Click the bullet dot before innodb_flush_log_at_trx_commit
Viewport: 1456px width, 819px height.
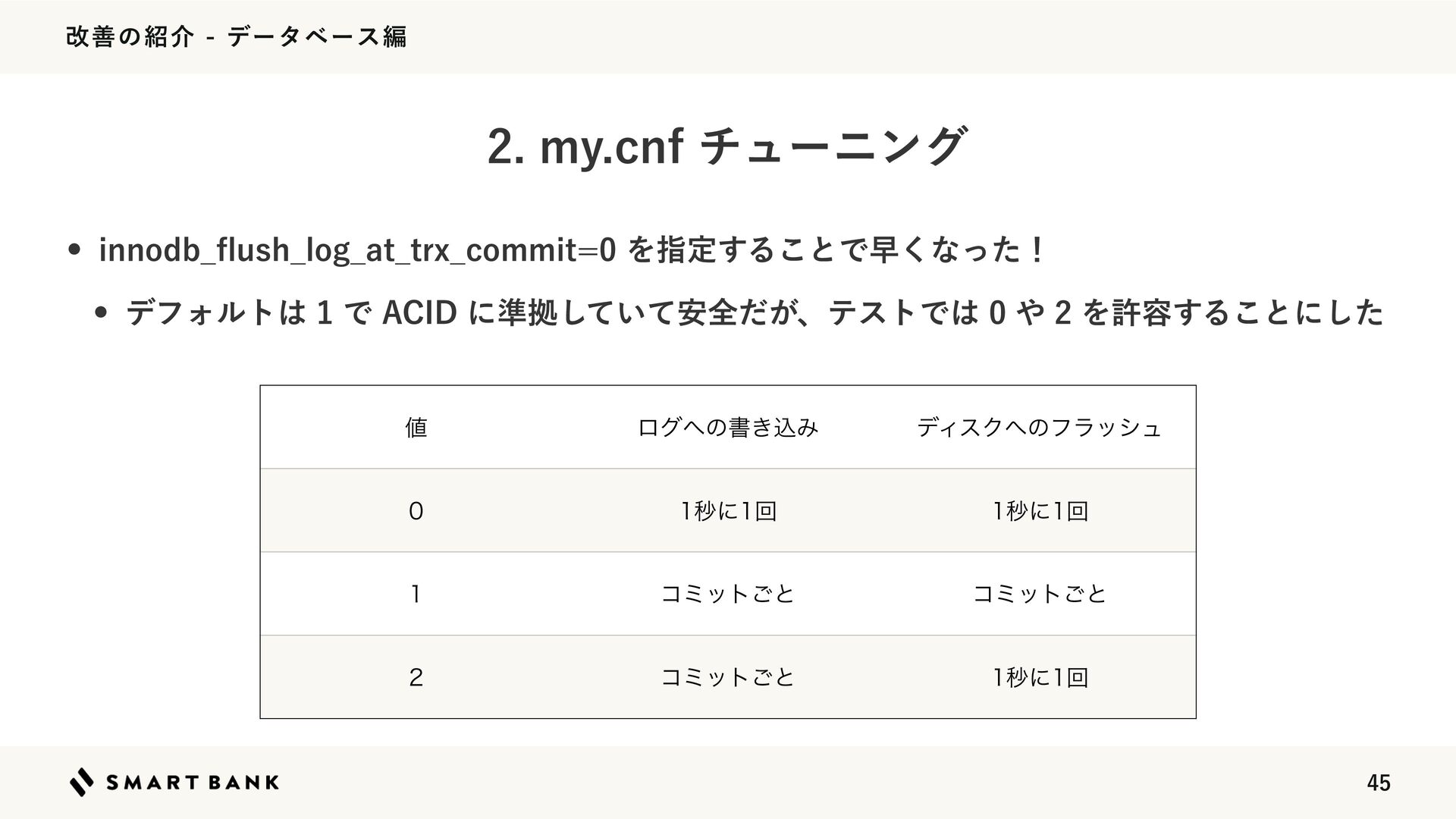pyautogui.click(x=74, y=252)
